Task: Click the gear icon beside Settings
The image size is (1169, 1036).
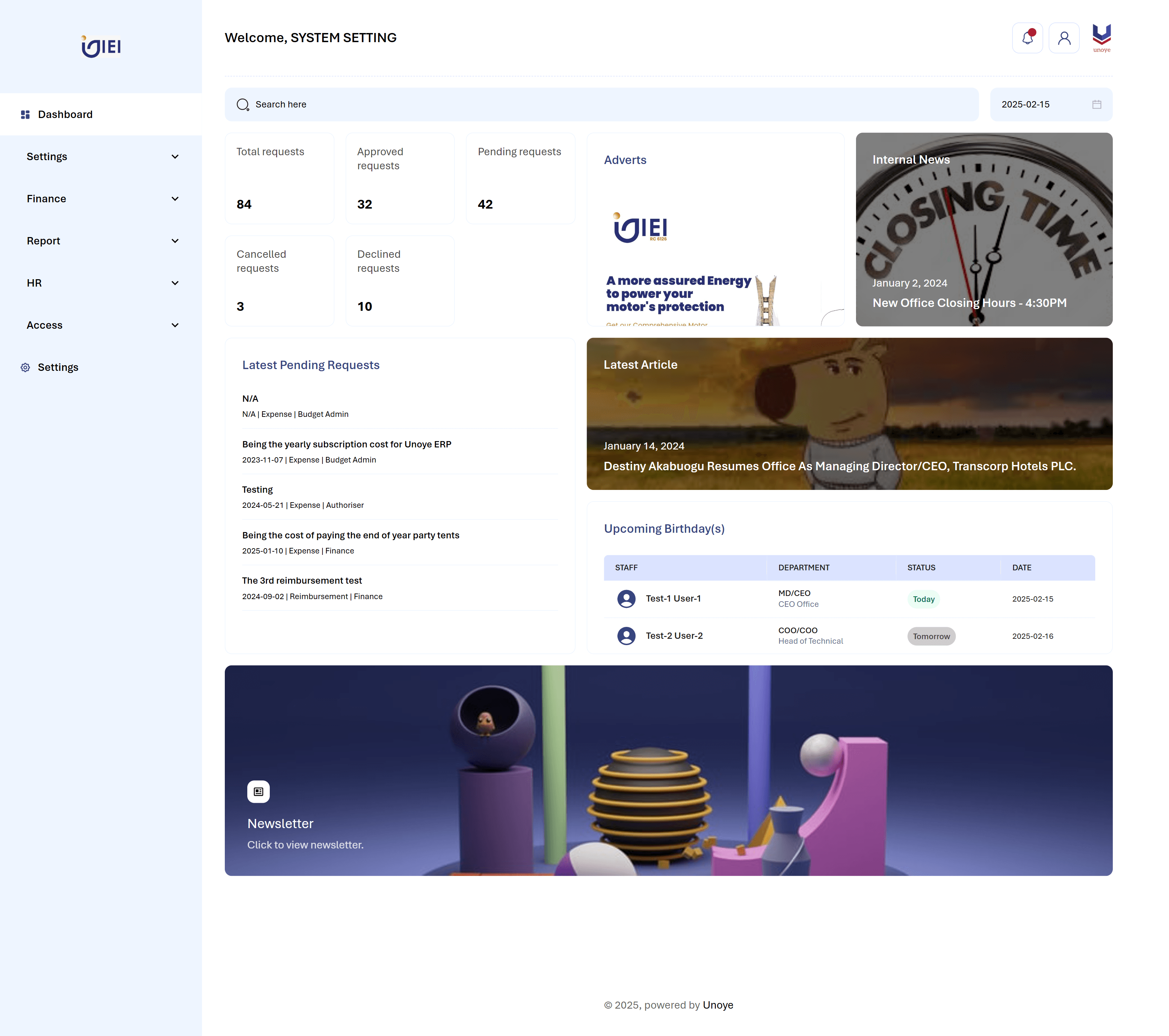Action: pos(25,367)
